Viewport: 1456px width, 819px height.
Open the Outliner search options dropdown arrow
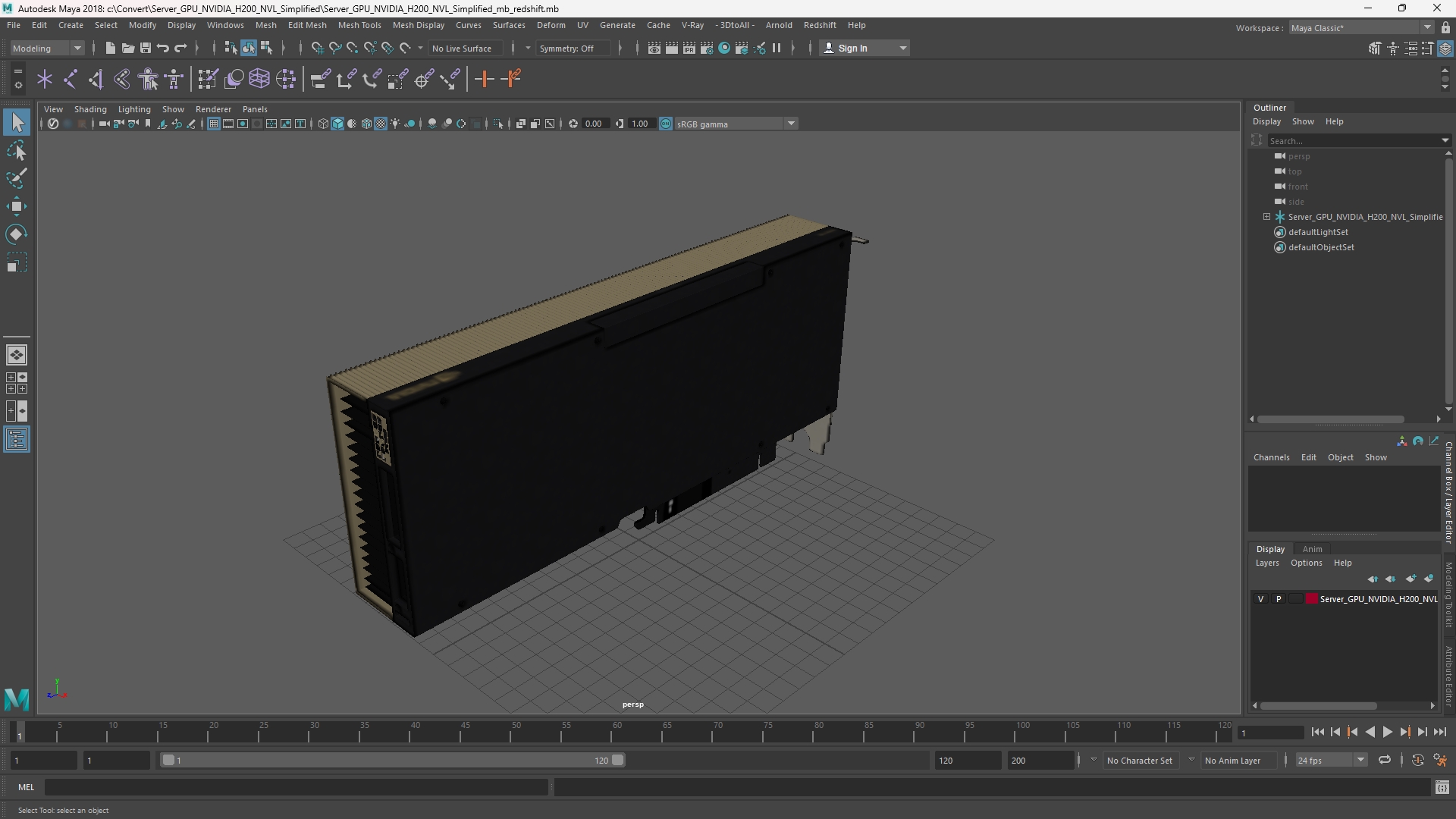pos(1445,140)
